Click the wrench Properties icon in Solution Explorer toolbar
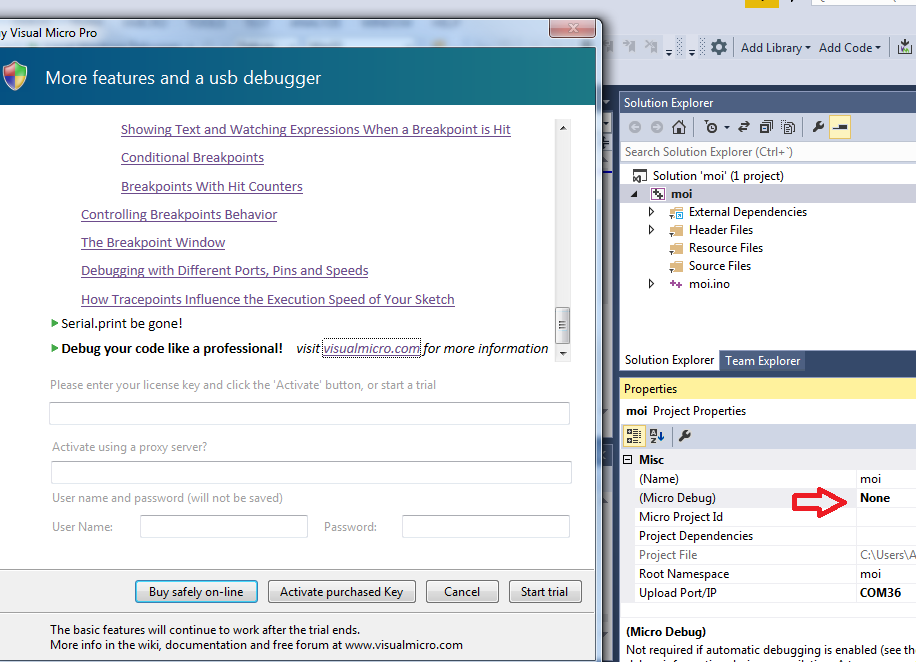The width and height of the screenshot is (916, 662). 818,127
